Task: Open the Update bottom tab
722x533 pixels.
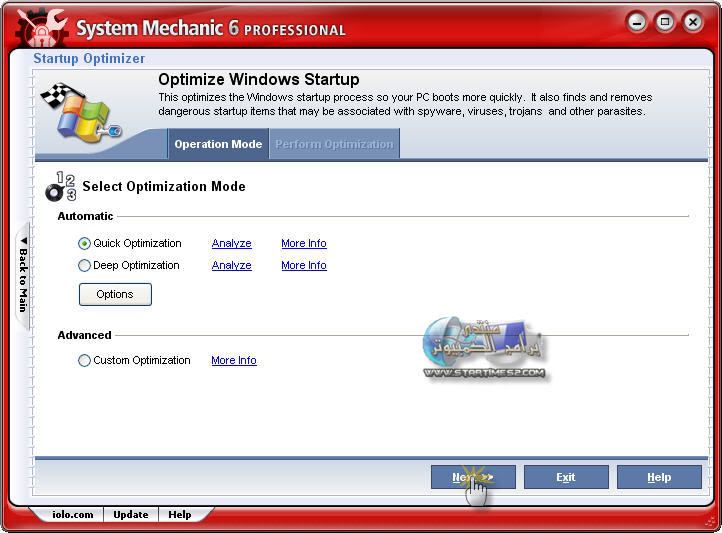Action: point(131,515)
